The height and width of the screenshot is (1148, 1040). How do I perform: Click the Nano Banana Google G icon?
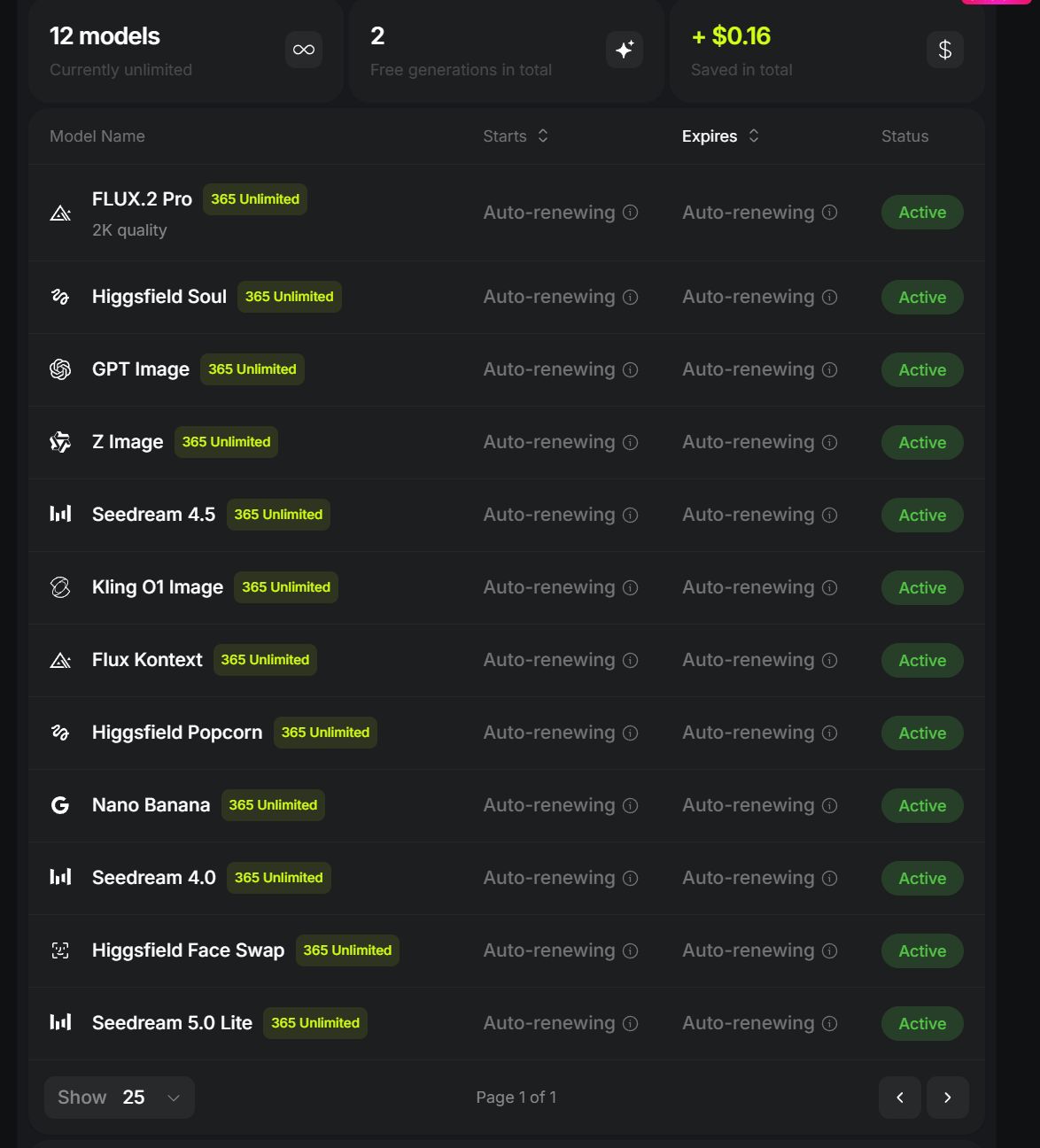point(60,805)
